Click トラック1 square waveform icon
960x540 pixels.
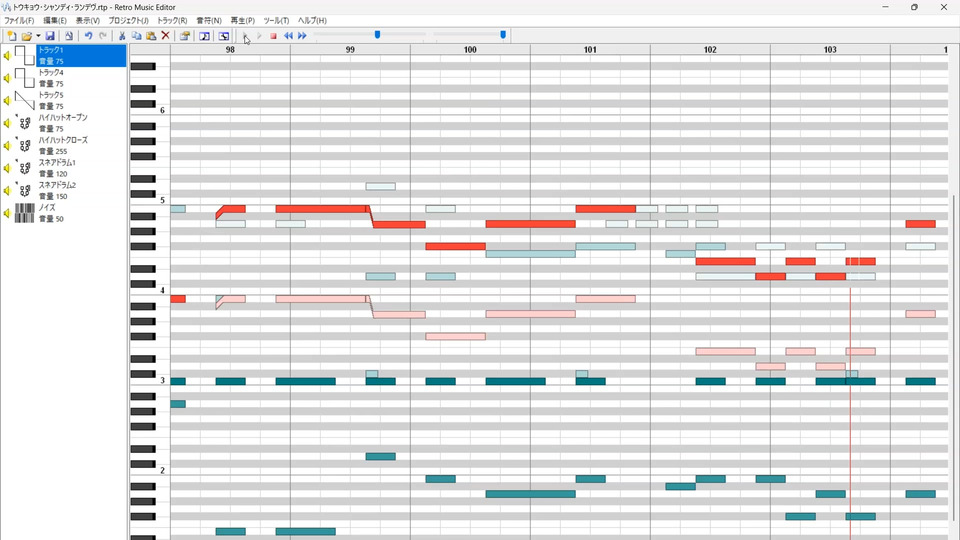(24, 56)
